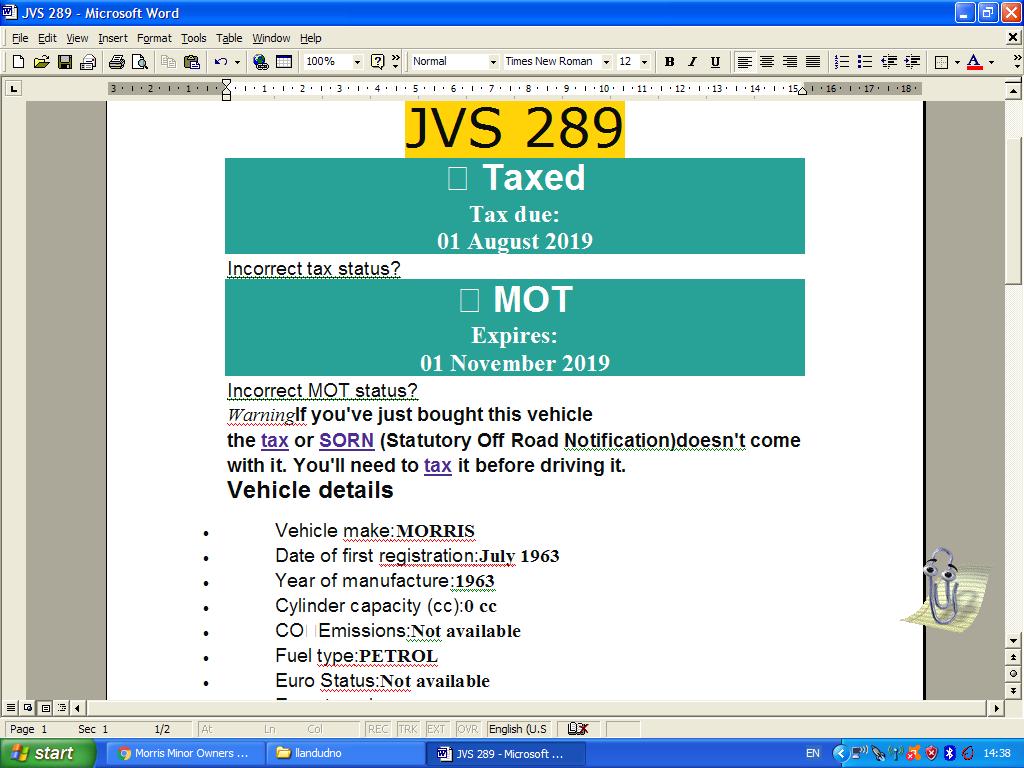Open a file with the folder icon
This screenshot has height=768, width=1024.
pyautogui.click(x=41, y=62)
